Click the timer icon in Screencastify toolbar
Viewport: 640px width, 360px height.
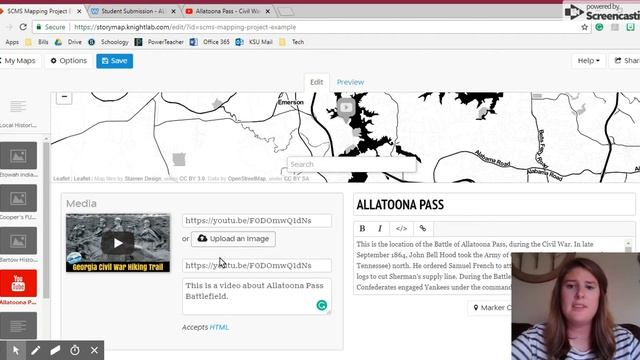(75, 350)
